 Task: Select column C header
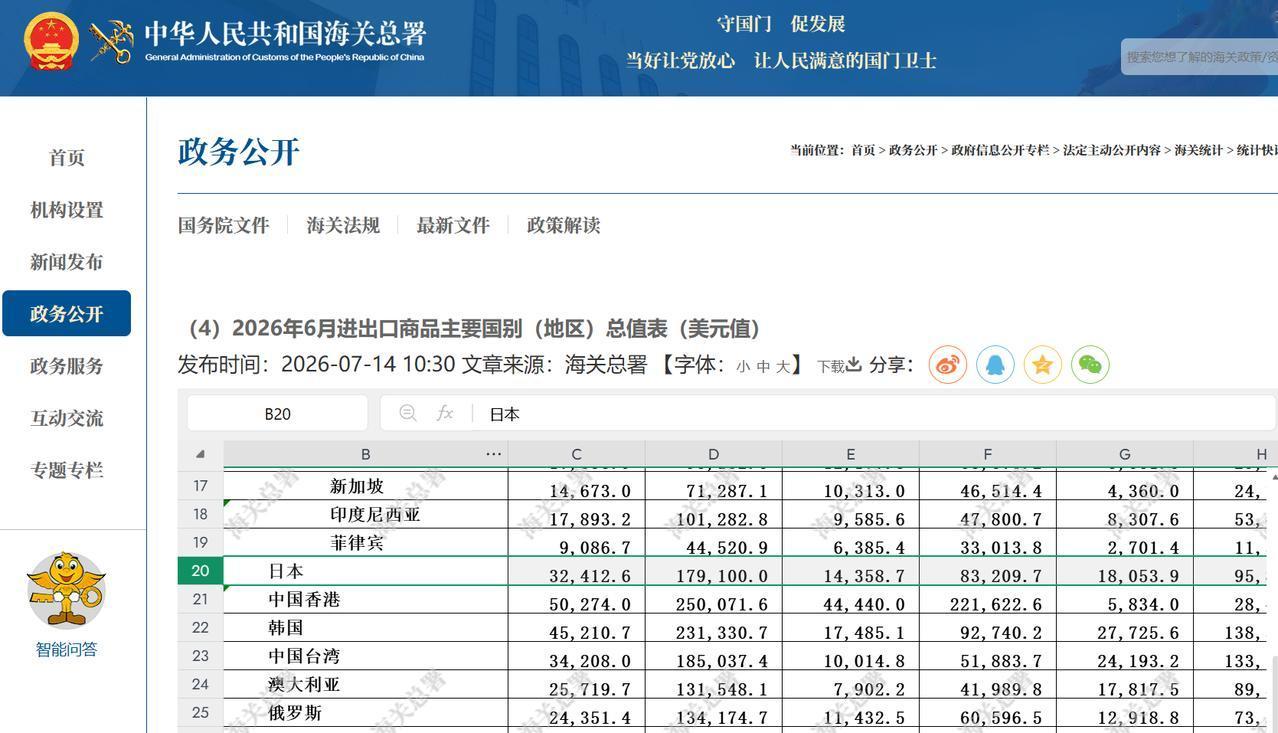pos(576,454)
